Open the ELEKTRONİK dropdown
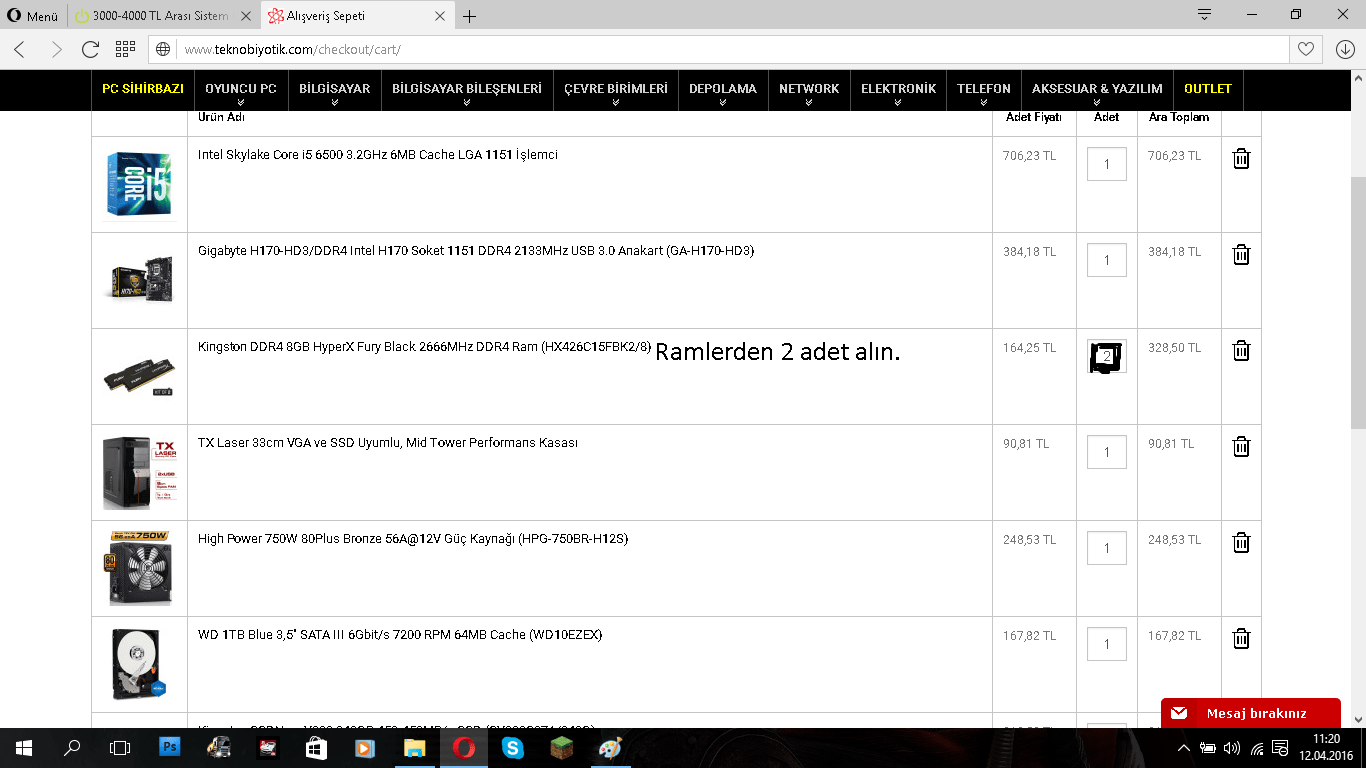1366x768 pixels. [899, 90]
